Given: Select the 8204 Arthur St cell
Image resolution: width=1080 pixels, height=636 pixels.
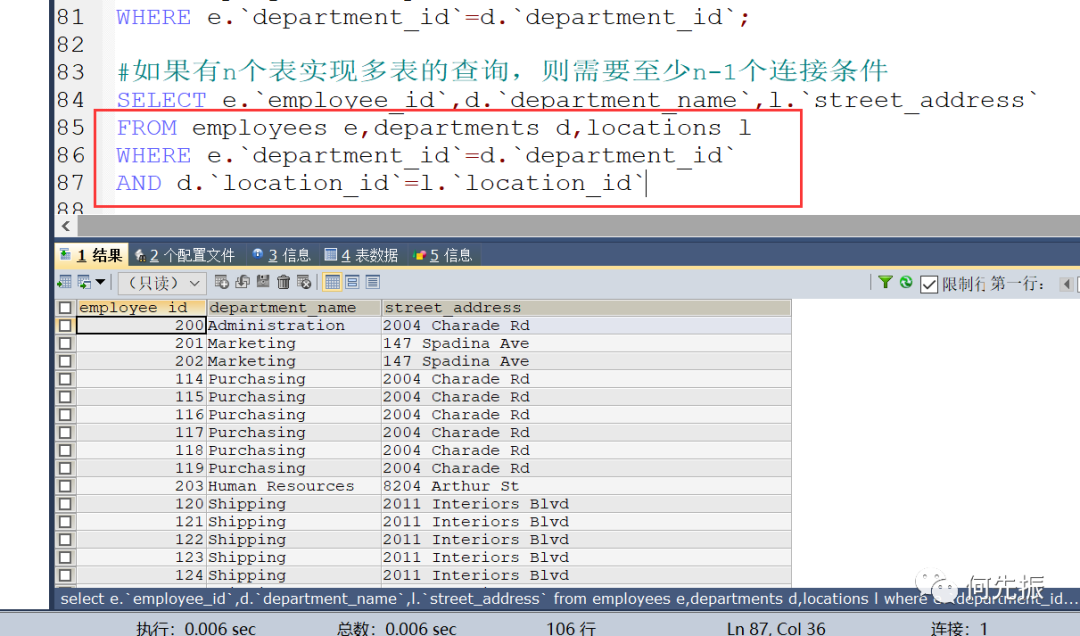Looking at the screenshot, I should pyautogui.click(x=586, y=486).
